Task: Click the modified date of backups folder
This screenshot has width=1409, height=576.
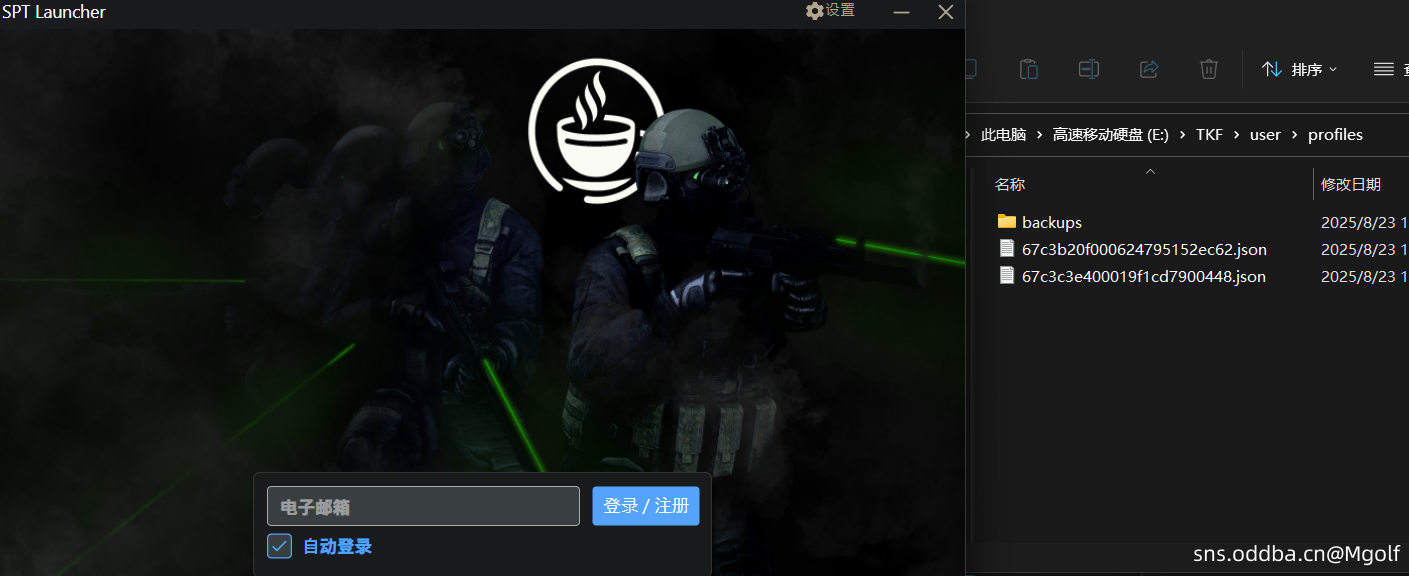Action: [1365, 222]
